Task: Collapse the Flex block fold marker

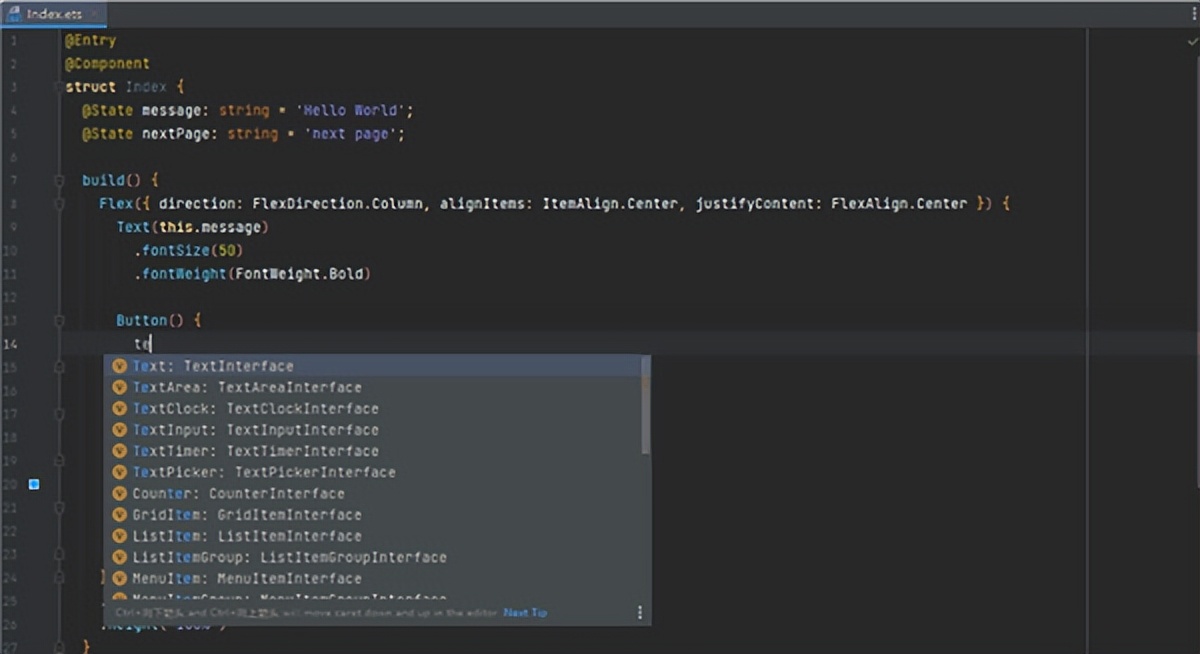Action: [x=59, y=204]
